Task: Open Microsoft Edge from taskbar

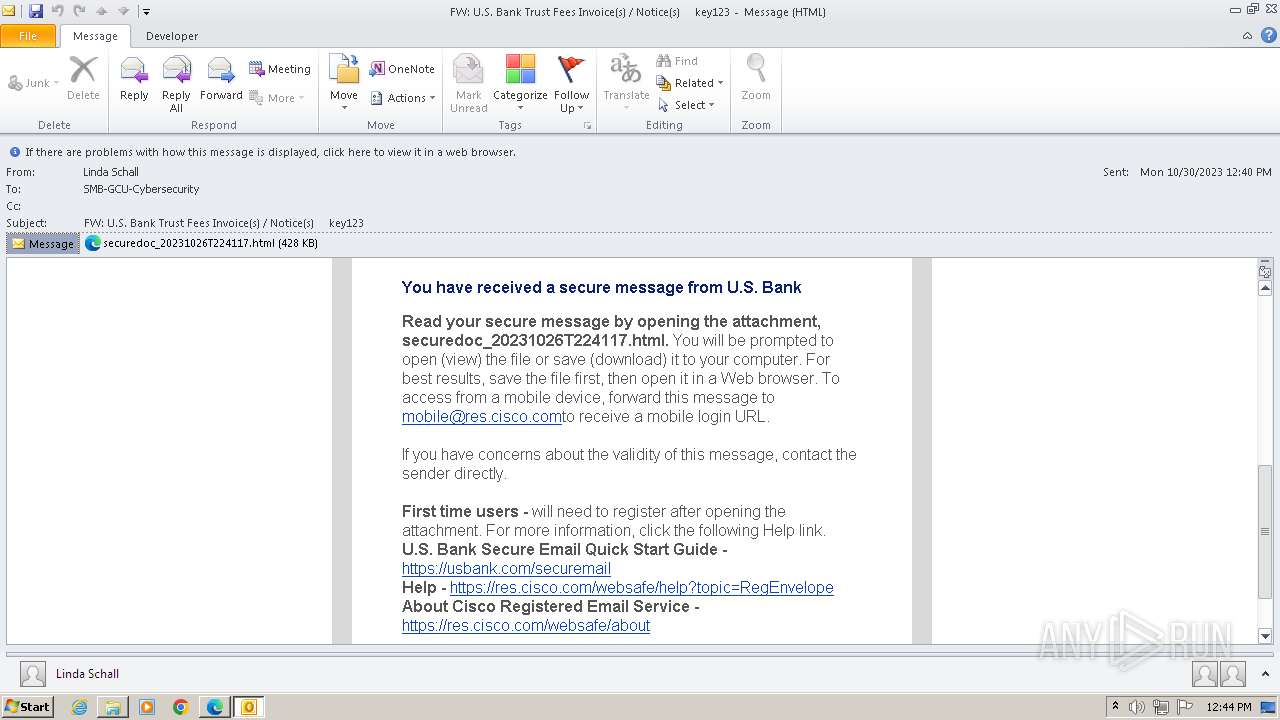Action: 214,707
